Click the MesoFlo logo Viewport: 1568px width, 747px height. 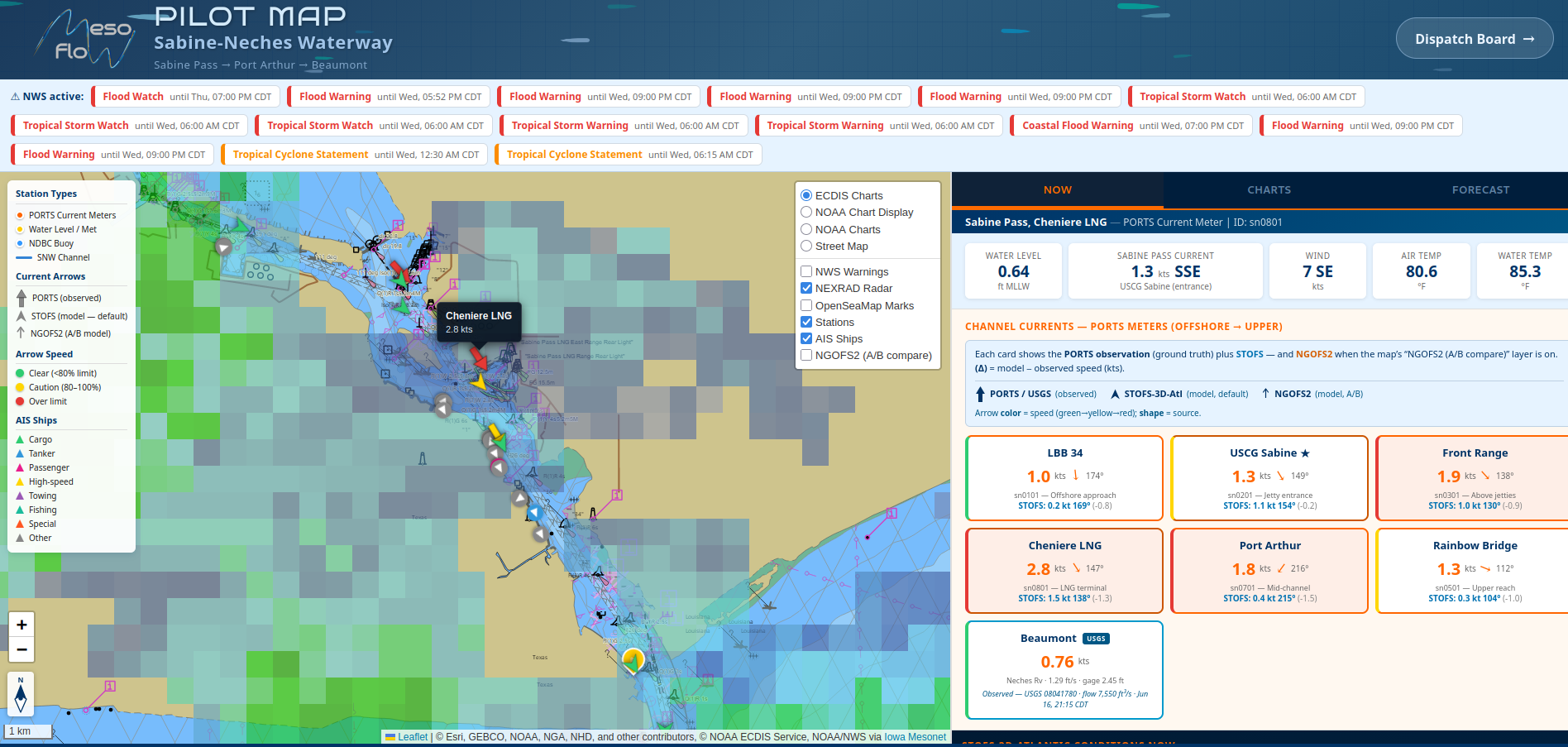point(85,40)
